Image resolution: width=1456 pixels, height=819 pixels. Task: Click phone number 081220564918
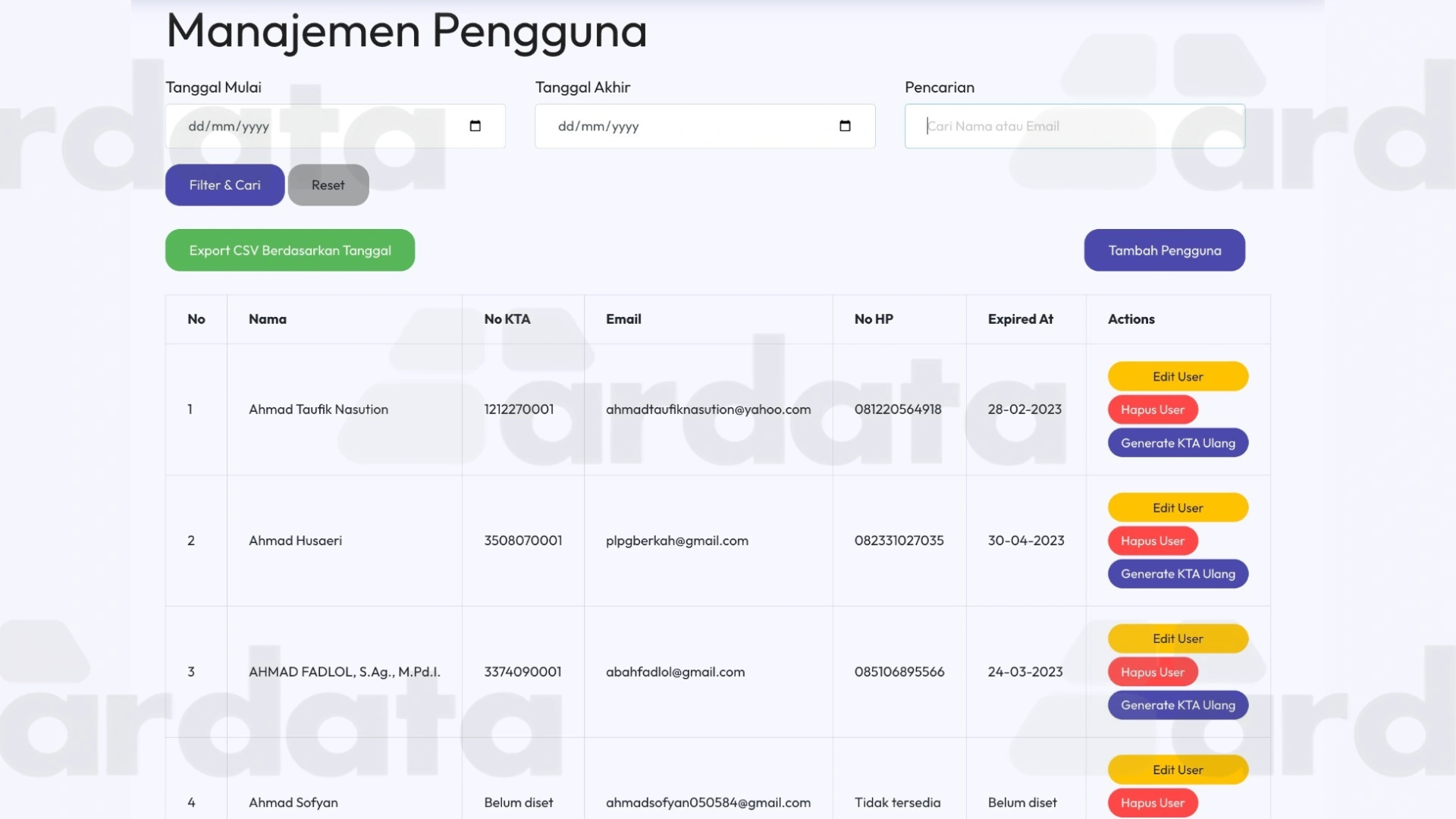(x=898, y=409)
